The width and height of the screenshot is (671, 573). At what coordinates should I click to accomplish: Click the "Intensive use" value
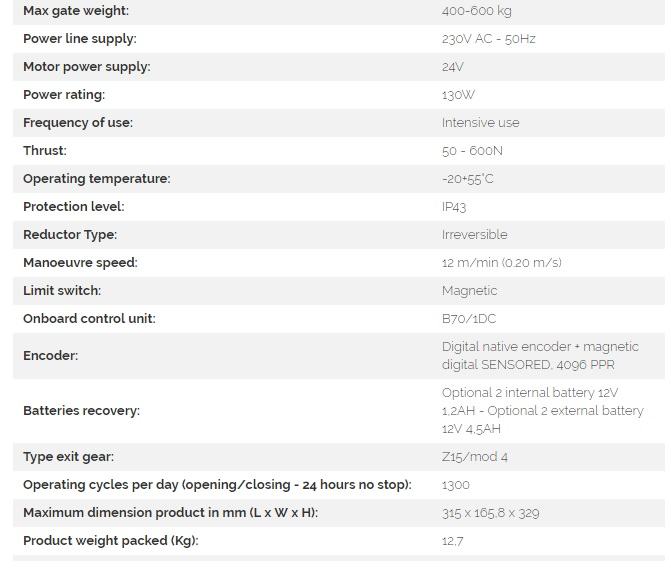480,123
